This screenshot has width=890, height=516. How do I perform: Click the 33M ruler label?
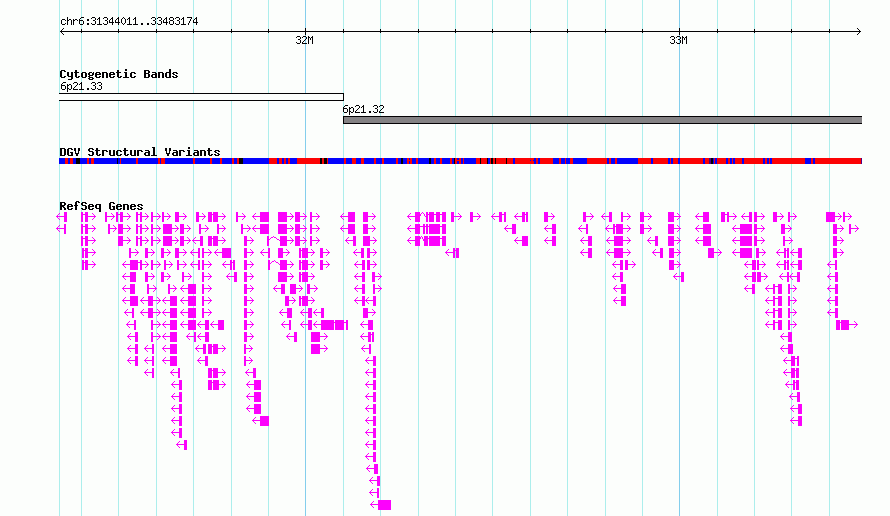coord(678,40)
